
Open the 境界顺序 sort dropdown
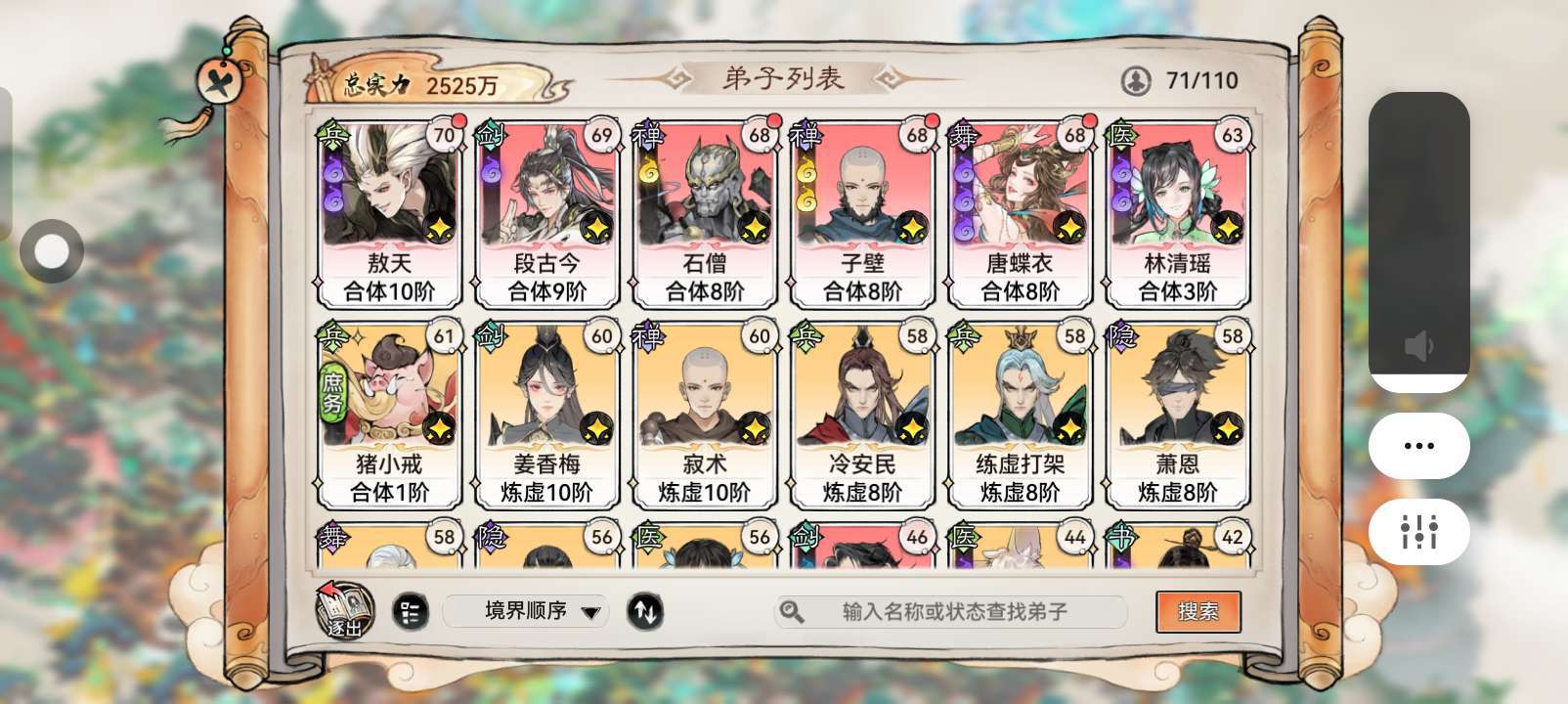526,611
